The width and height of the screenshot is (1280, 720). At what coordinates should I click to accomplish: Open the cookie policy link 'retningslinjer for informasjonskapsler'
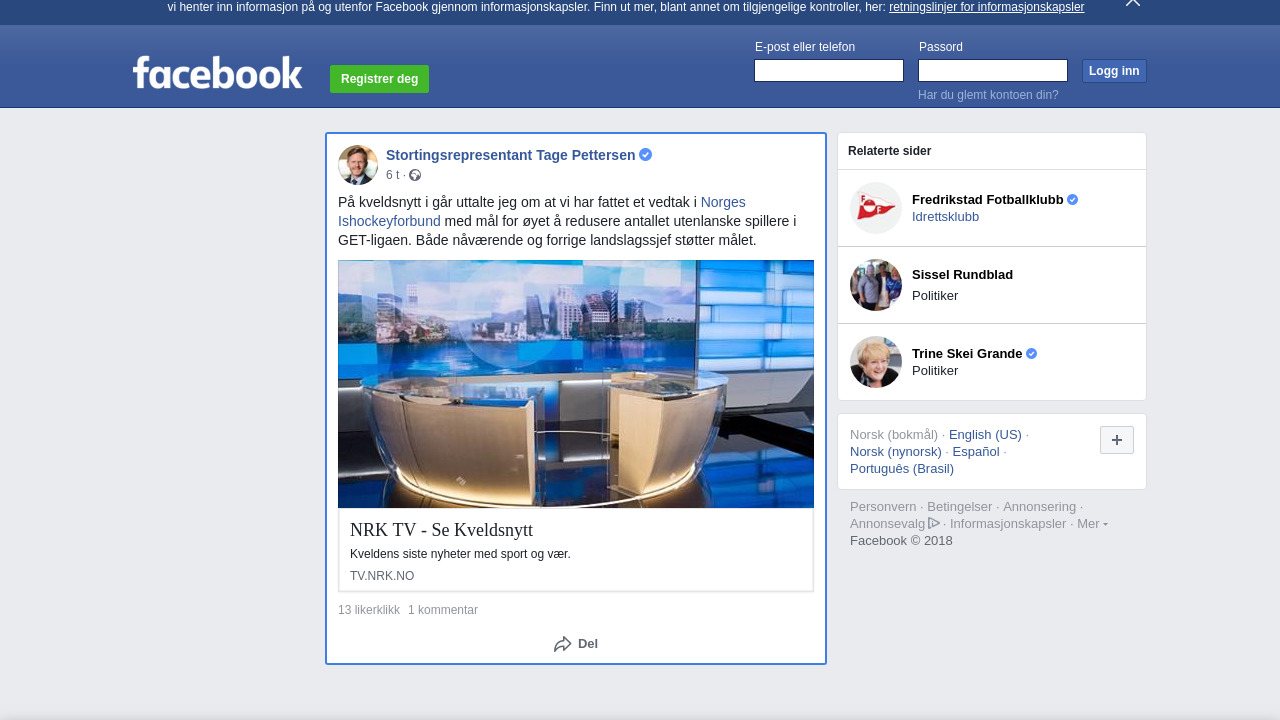pyautogui.click(x=986, y=7)
